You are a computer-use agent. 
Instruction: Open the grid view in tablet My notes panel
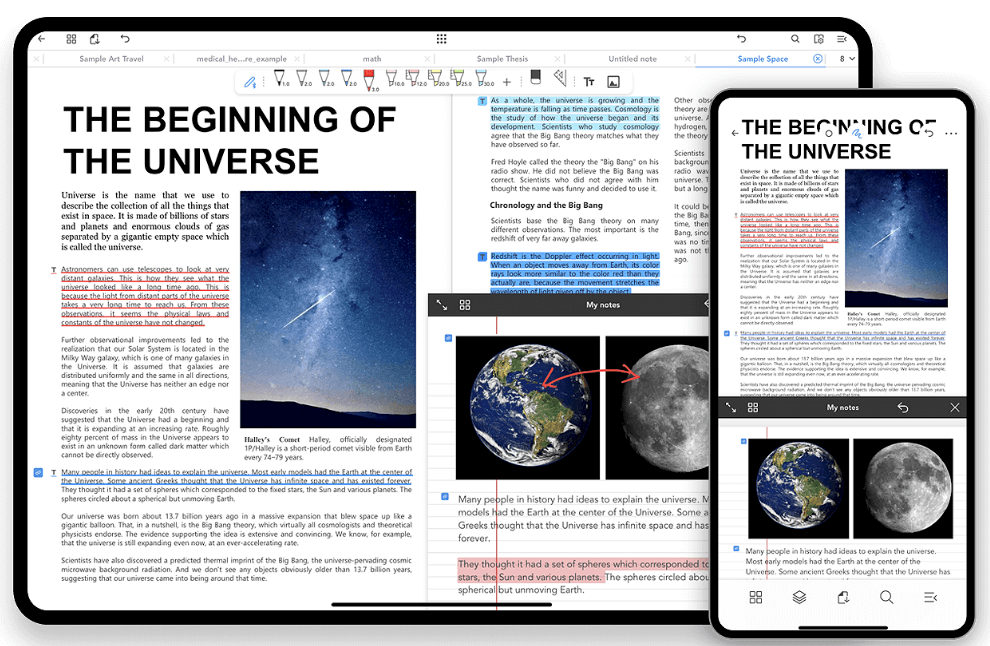(x=465, y=305)
